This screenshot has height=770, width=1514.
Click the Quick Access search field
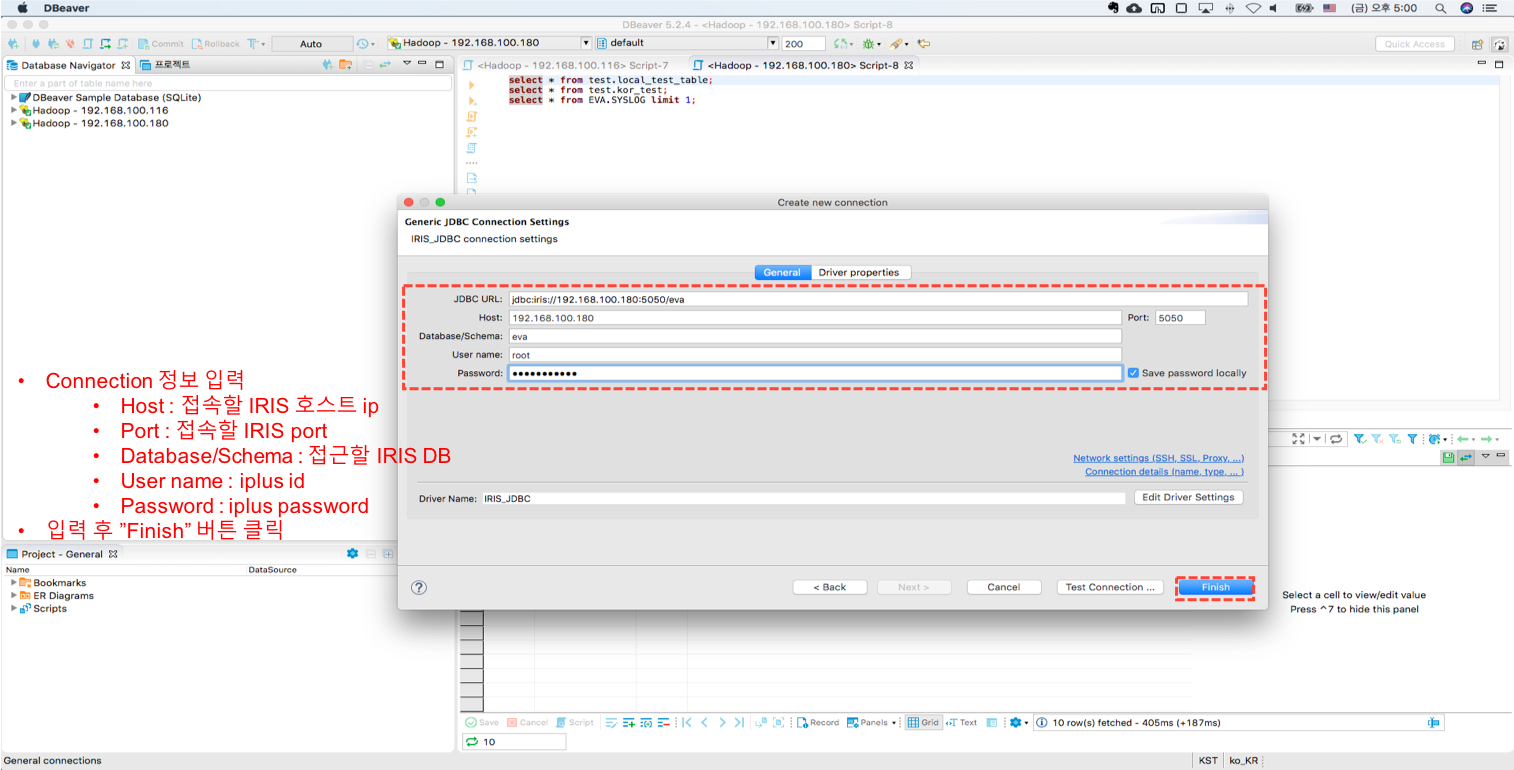1415,44
